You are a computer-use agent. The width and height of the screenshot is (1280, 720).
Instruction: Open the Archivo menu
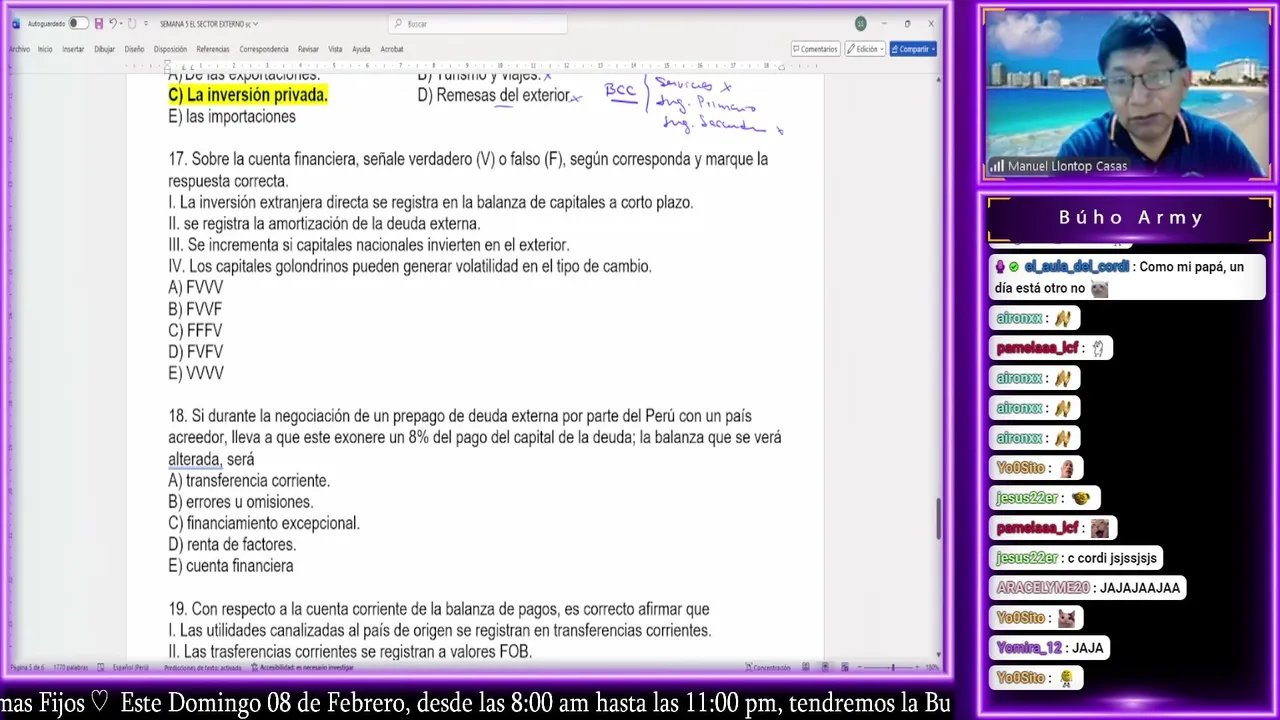[x=19, y=49]
